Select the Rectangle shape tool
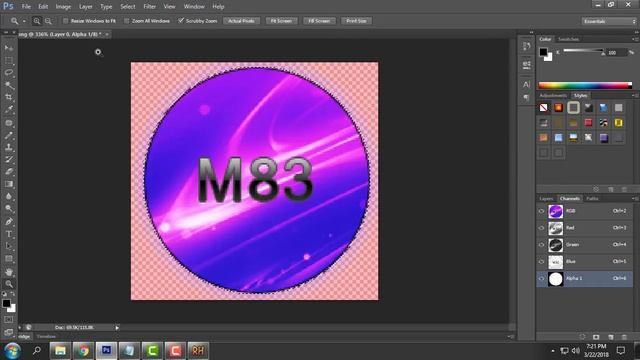Image resolution: width=640 pixels, height=360 pixels. [x=9, y=259]
